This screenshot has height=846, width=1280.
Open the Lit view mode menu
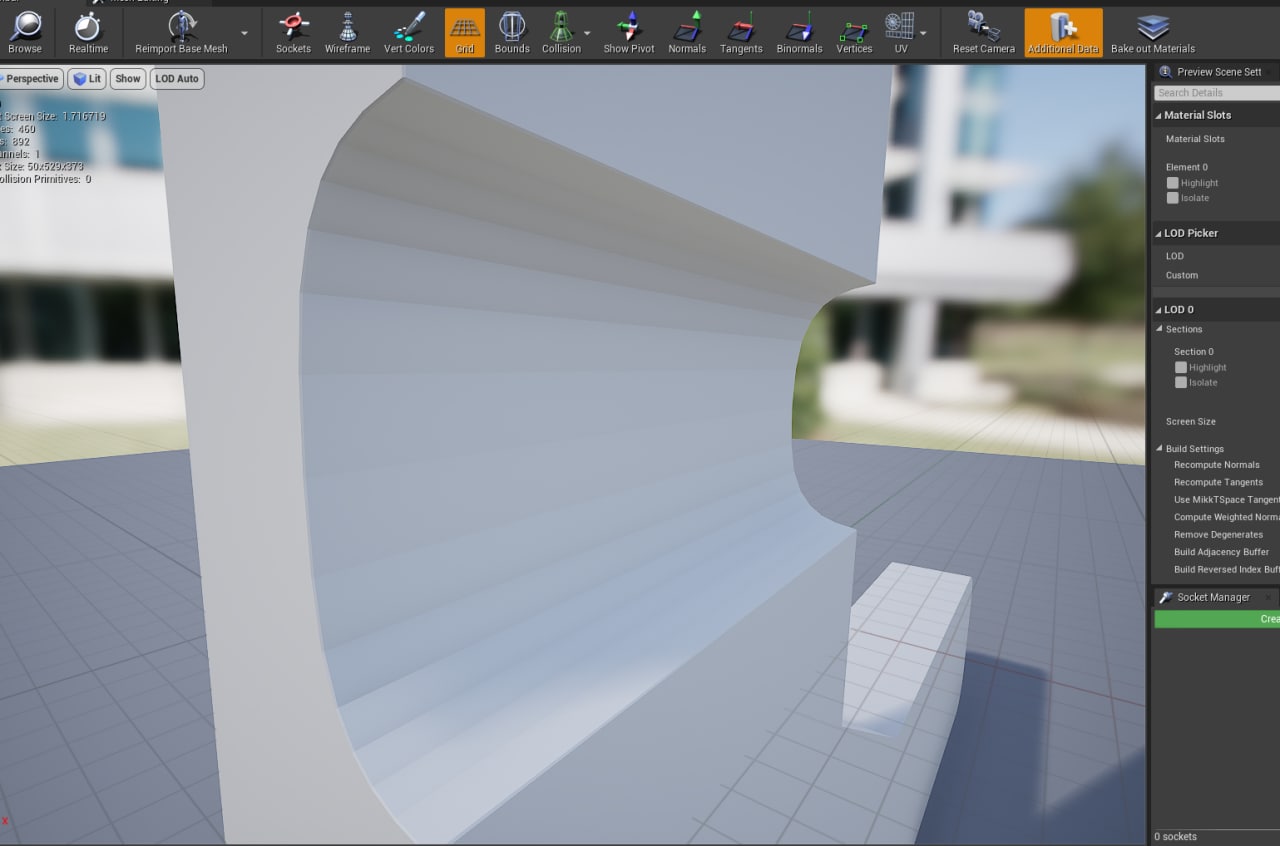pyautogui.click(x=87, y=79)
